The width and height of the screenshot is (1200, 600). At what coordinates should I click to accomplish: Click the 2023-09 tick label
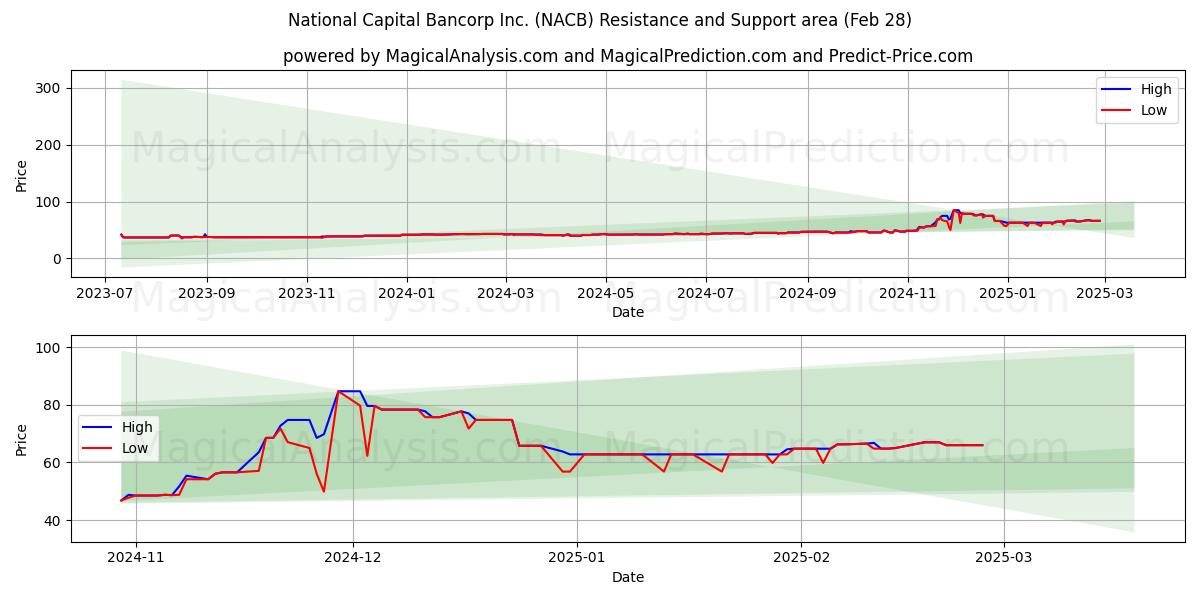point(207,293)
